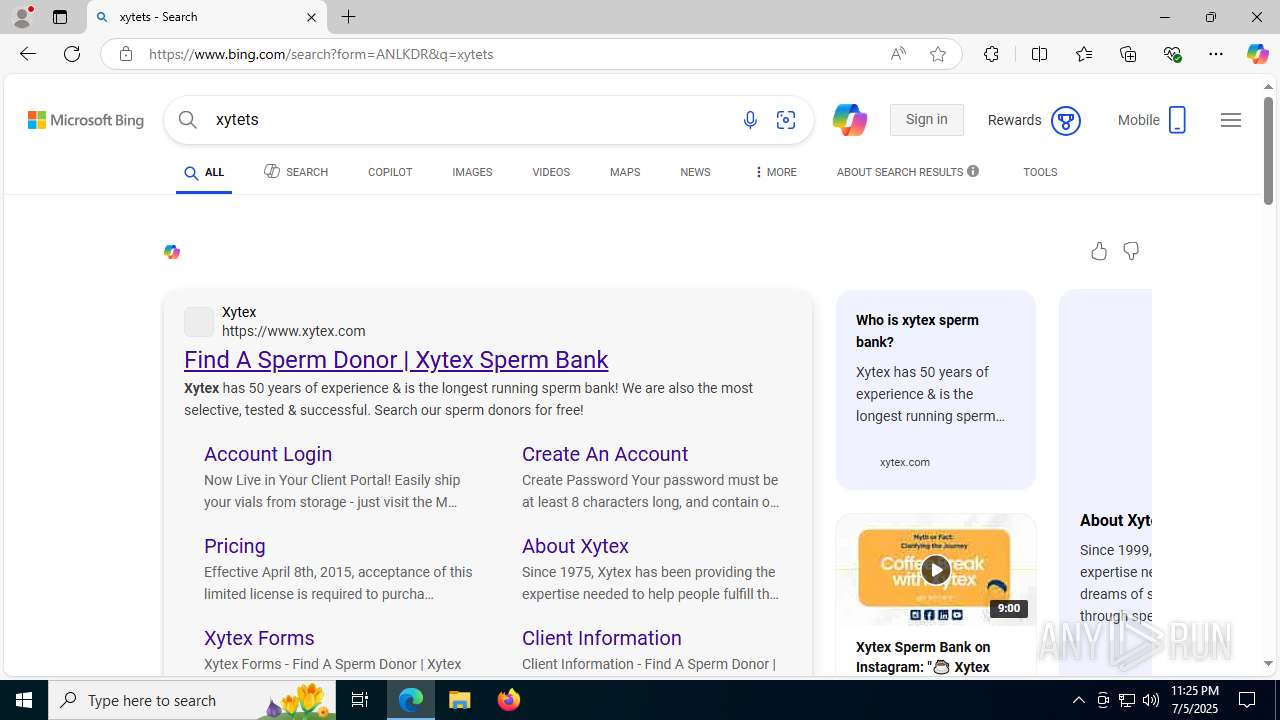Open Browser essentials icon
1280x720 pixels.
click(1173, 54)
